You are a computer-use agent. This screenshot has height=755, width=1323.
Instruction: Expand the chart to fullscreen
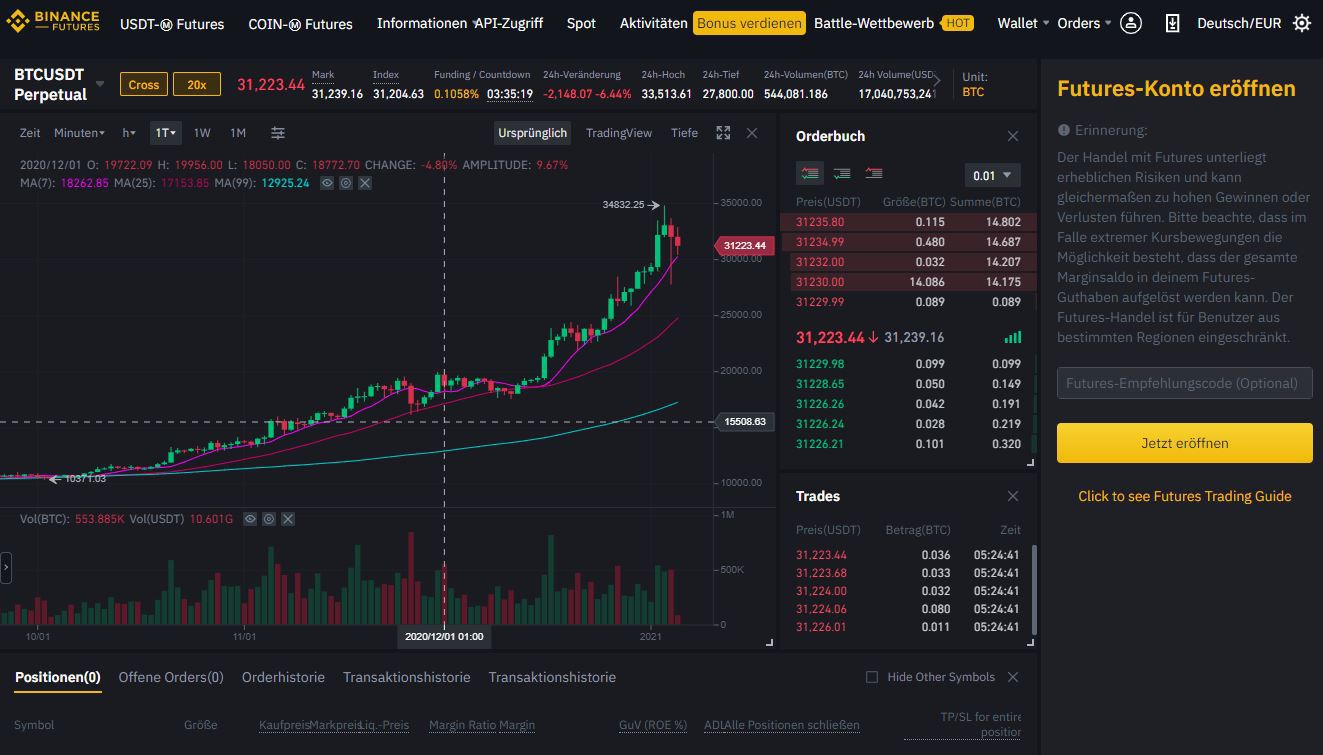[723, 132]
